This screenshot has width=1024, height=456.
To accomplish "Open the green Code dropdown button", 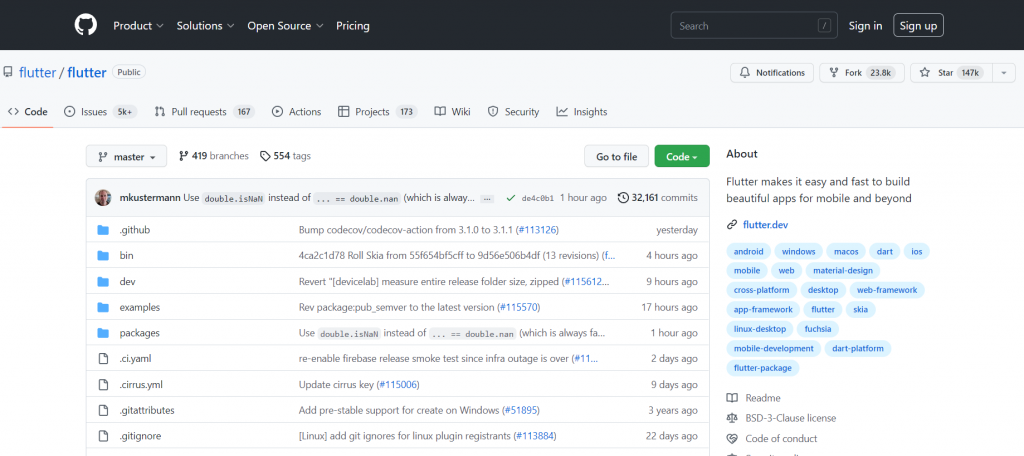I will (x=682, y=157).
